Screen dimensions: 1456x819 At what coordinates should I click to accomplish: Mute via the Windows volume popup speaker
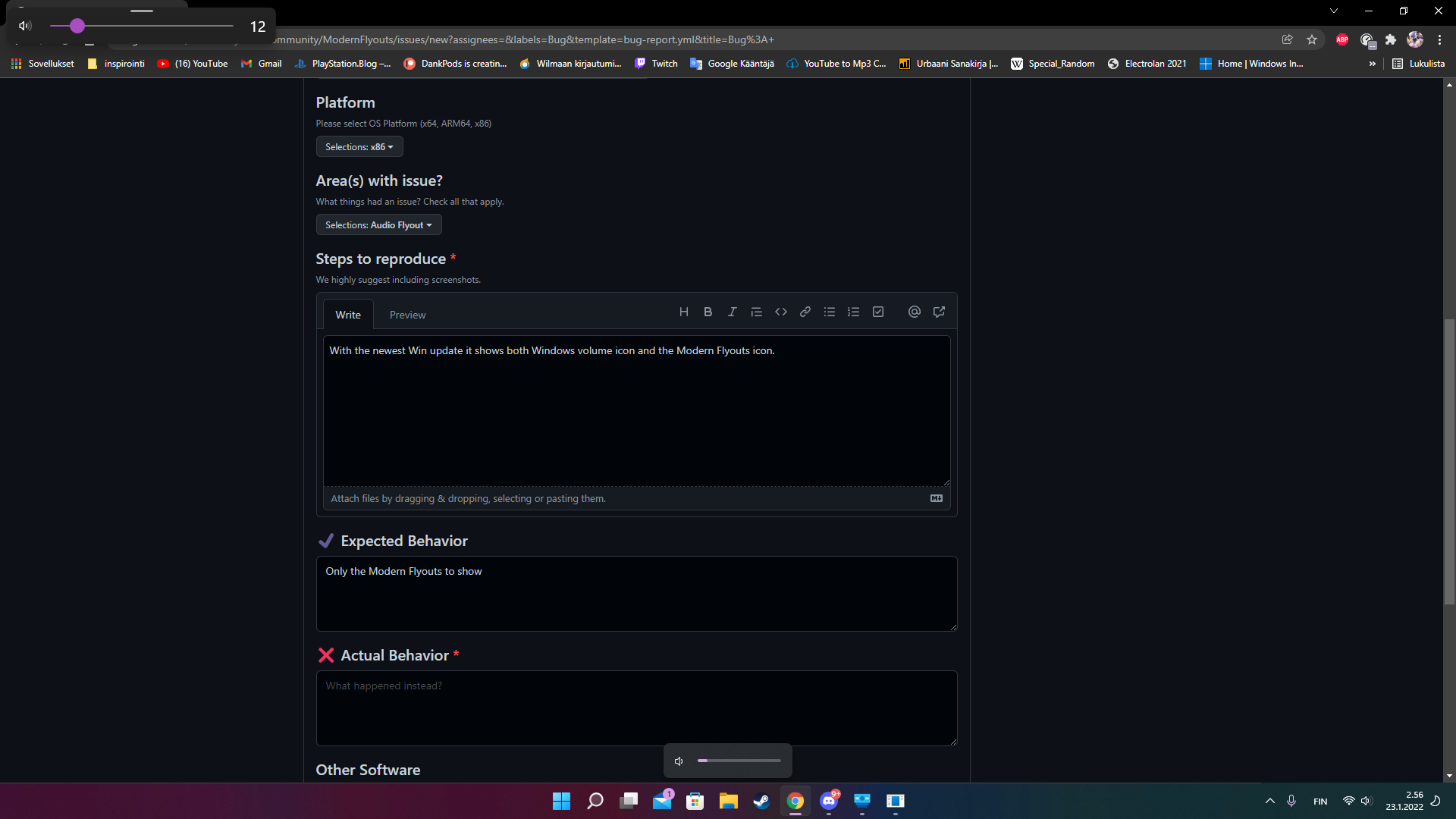coord(679,761)
